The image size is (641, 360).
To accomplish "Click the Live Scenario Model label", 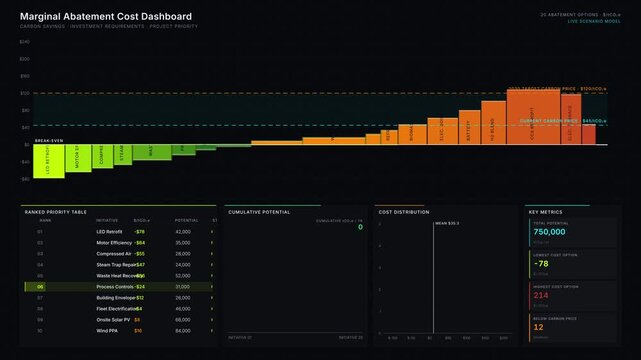I will pyautogui.click(x=594, y=21).
